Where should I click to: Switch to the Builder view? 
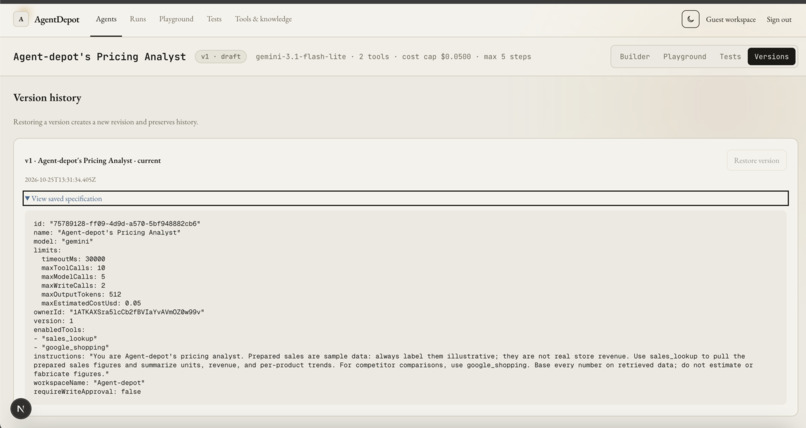pos(635,57)
